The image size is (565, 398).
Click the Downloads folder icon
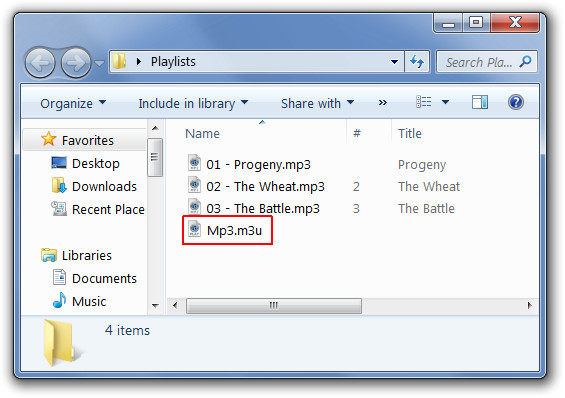59,185
